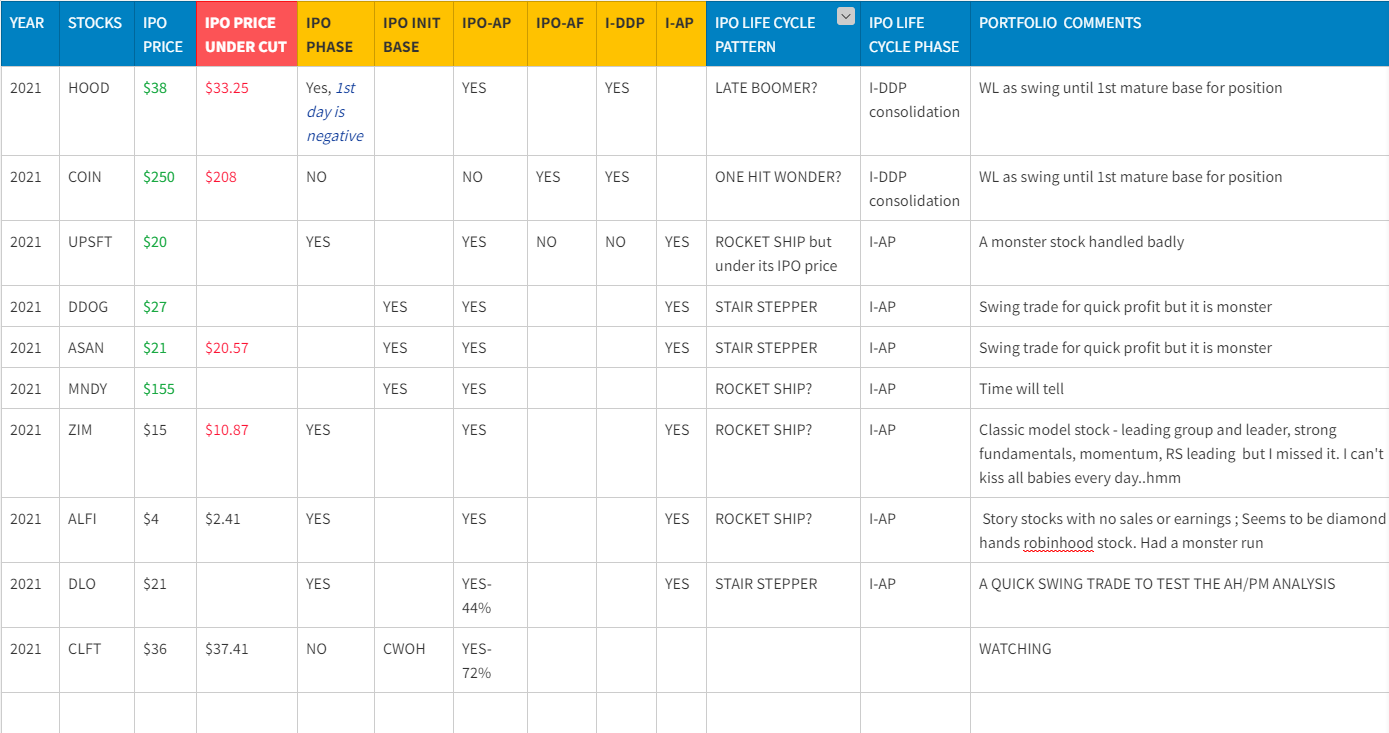Click the AH/PM ANALYSIS comment for DLO
This screenshot has height=733, width=1389.
coord(1157,584)
